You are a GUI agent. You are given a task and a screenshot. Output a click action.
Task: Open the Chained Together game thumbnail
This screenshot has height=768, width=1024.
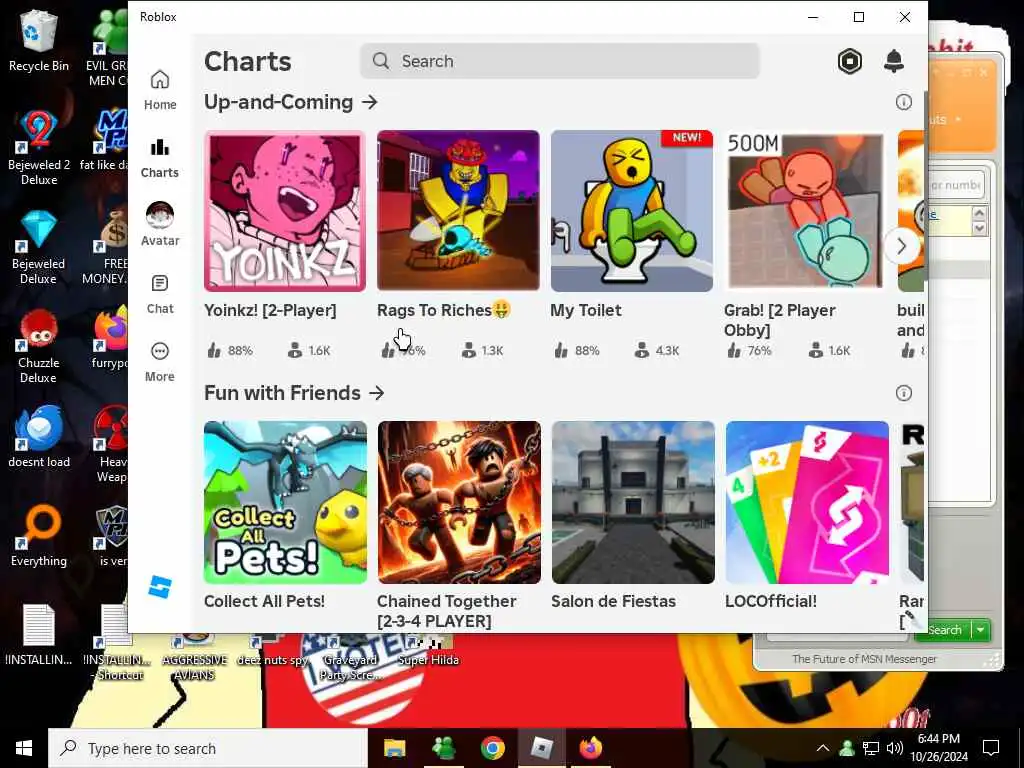[x=459, y=502]
